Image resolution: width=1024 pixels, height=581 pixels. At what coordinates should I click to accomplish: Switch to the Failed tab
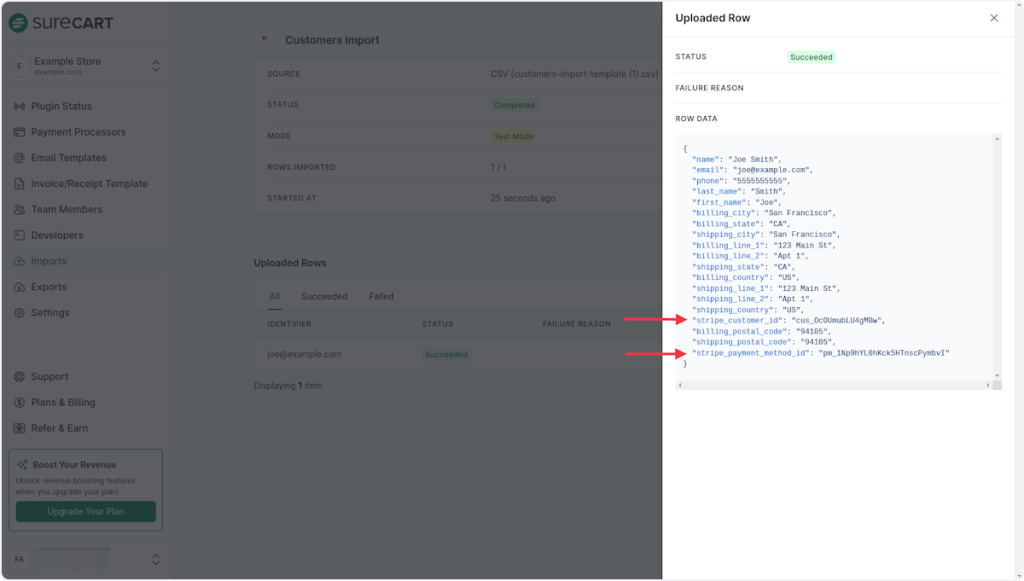[381, 297]
